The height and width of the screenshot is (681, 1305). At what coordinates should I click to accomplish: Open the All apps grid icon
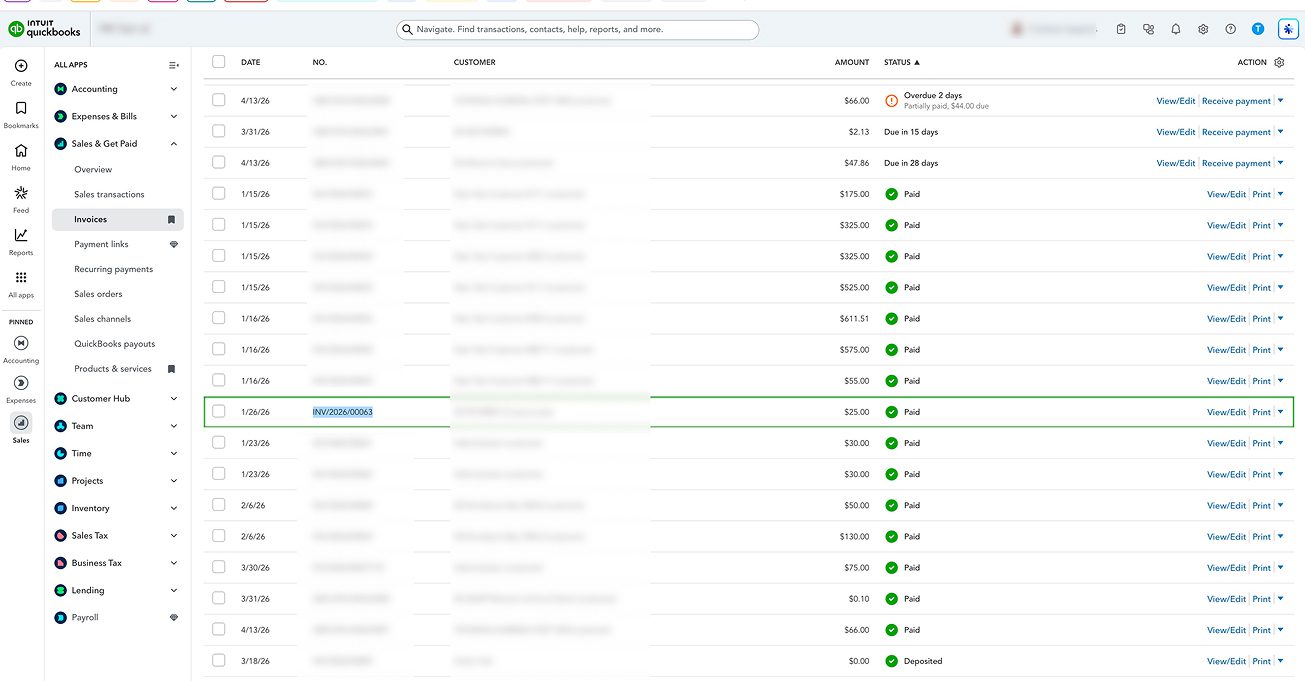21,278
